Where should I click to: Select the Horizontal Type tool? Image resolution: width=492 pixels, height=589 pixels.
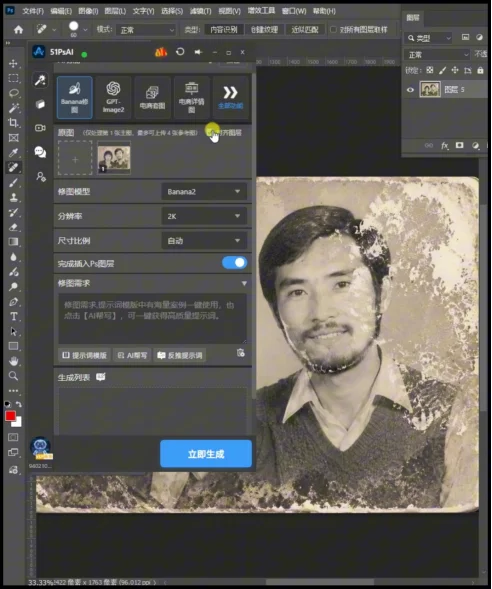point(13,317)
